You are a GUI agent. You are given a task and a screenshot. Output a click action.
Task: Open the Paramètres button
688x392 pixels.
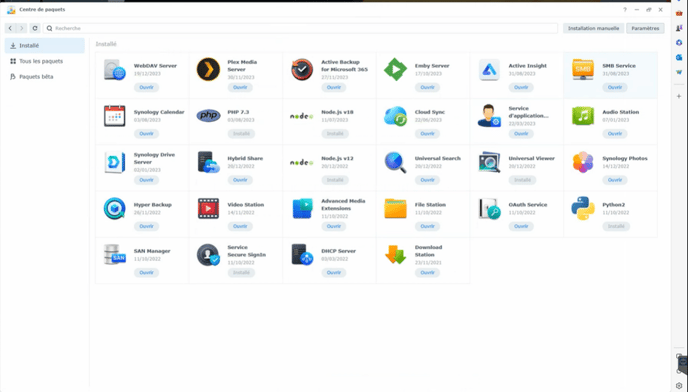point(645,28)
